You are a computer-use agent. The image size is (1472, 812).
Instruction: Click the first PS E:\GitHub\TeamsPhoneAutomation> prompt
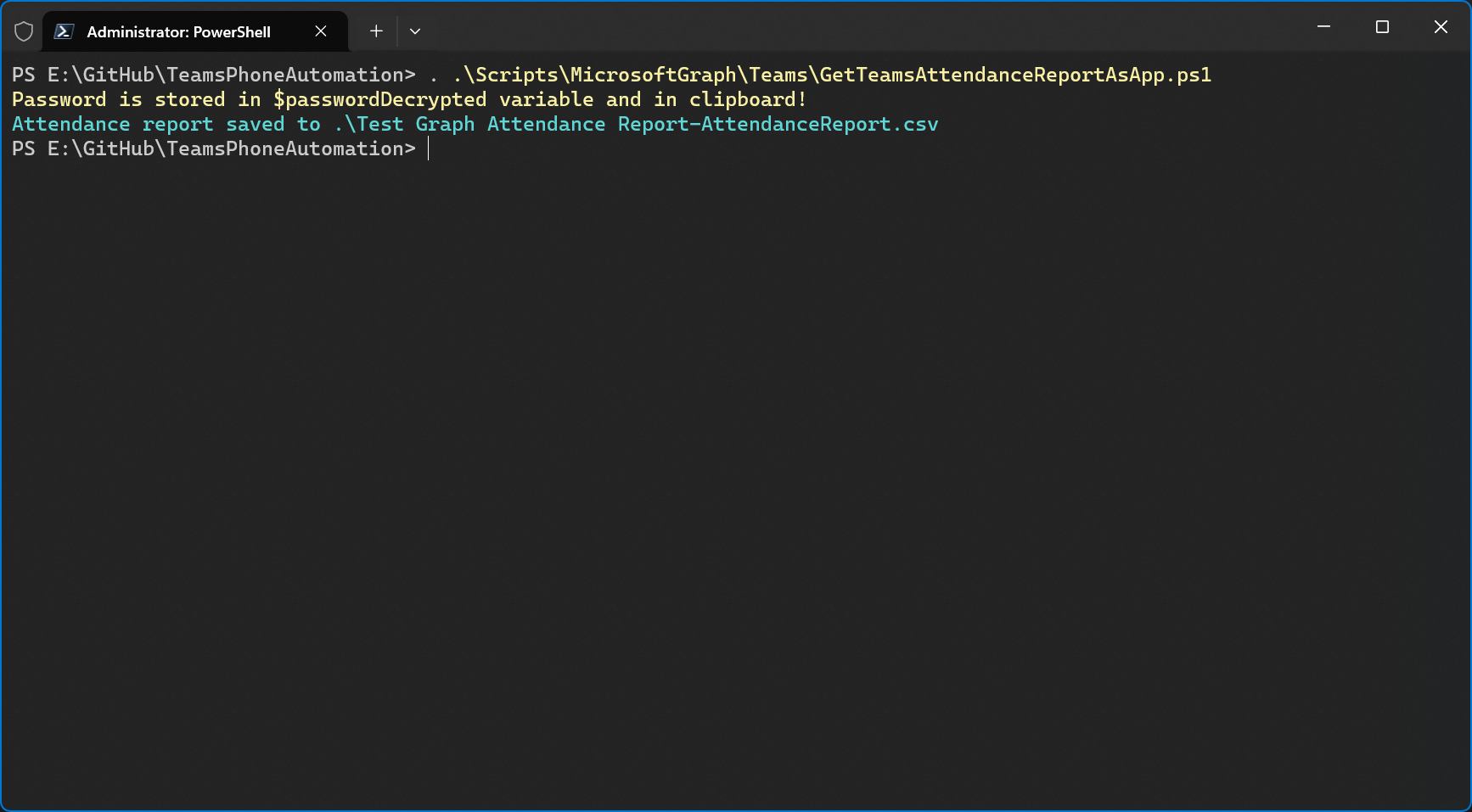[x=214, y=75]
